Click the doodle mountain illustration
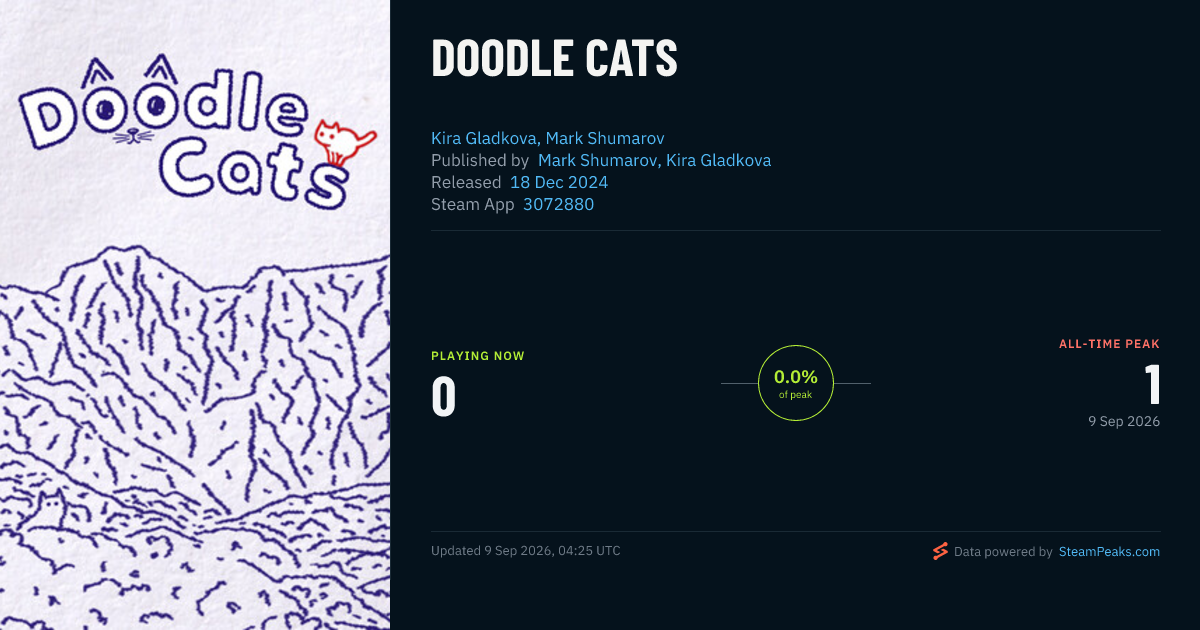 click(x=195, y=440)
